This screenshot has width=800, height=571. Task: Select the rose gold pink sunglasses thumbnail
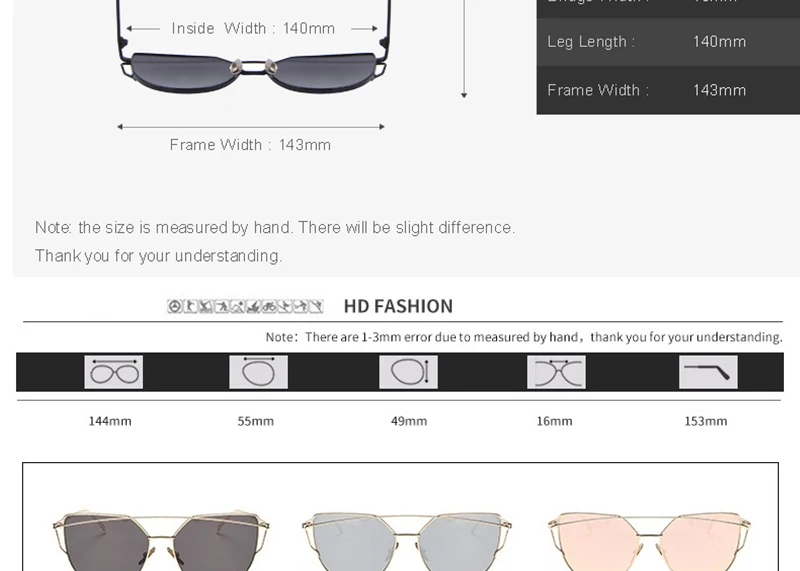tap(649, 541)
